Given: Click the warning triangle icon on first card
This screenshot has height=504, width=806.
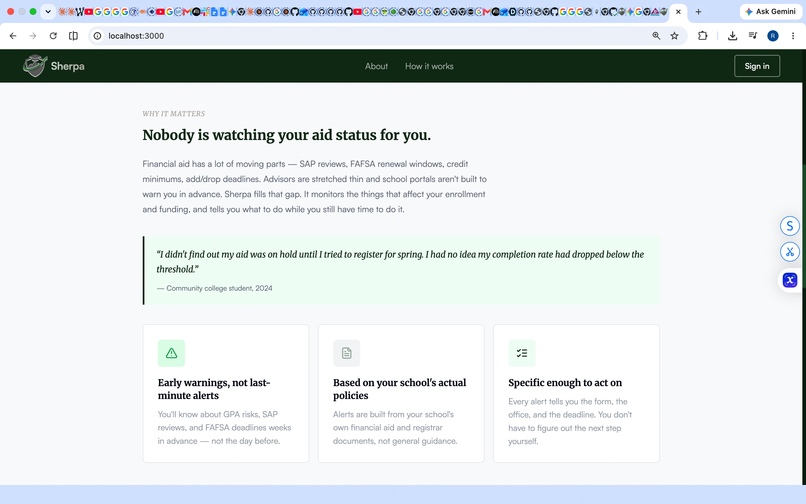Looking at the screenshot, I should [x=171, y=353].
